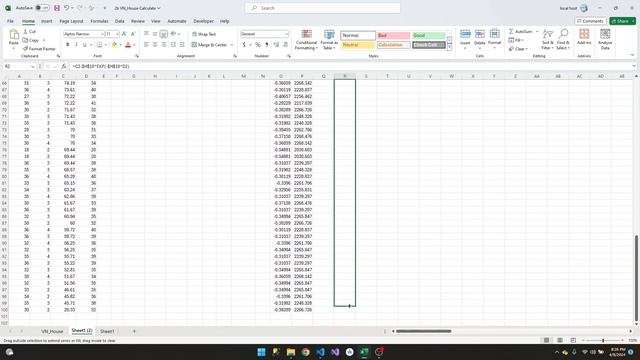
Task: Click the Comments button
Action: coord(590,21)
